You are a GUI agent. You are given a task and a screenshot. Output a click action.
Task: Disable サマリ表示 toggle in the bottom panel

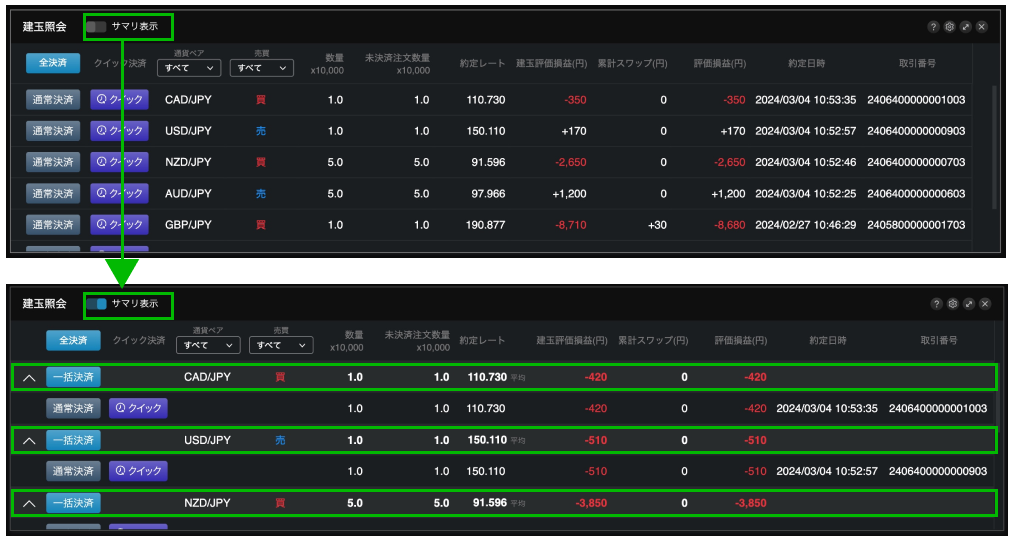click(x=97, y=304)
